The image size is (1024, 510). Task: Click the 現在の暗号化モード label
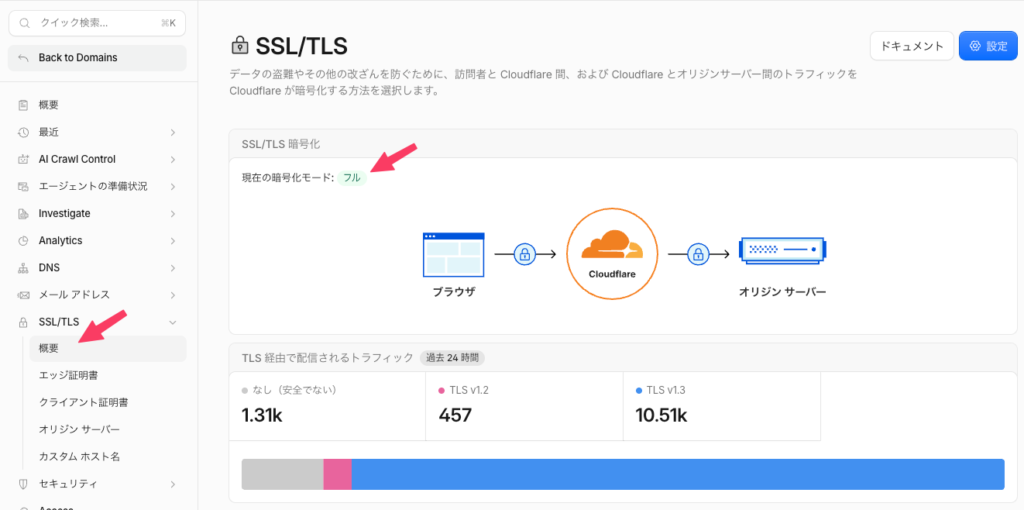(x=288, y=178)
